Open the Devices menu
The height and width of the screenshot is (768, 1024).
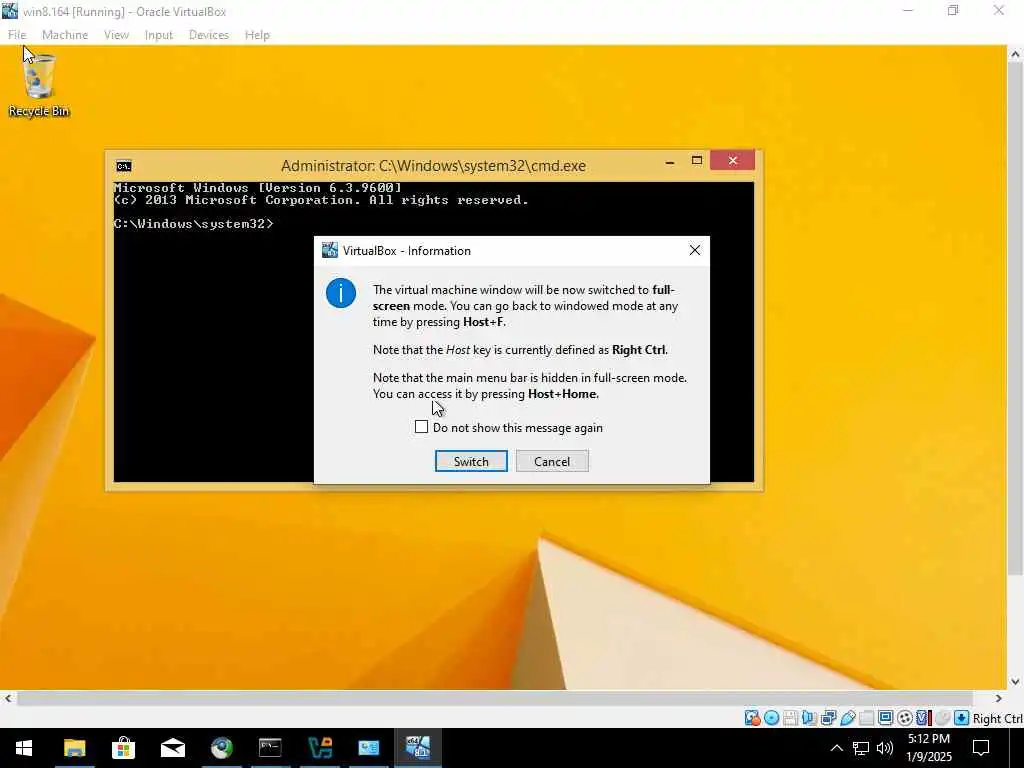click(x=209, y=35)
